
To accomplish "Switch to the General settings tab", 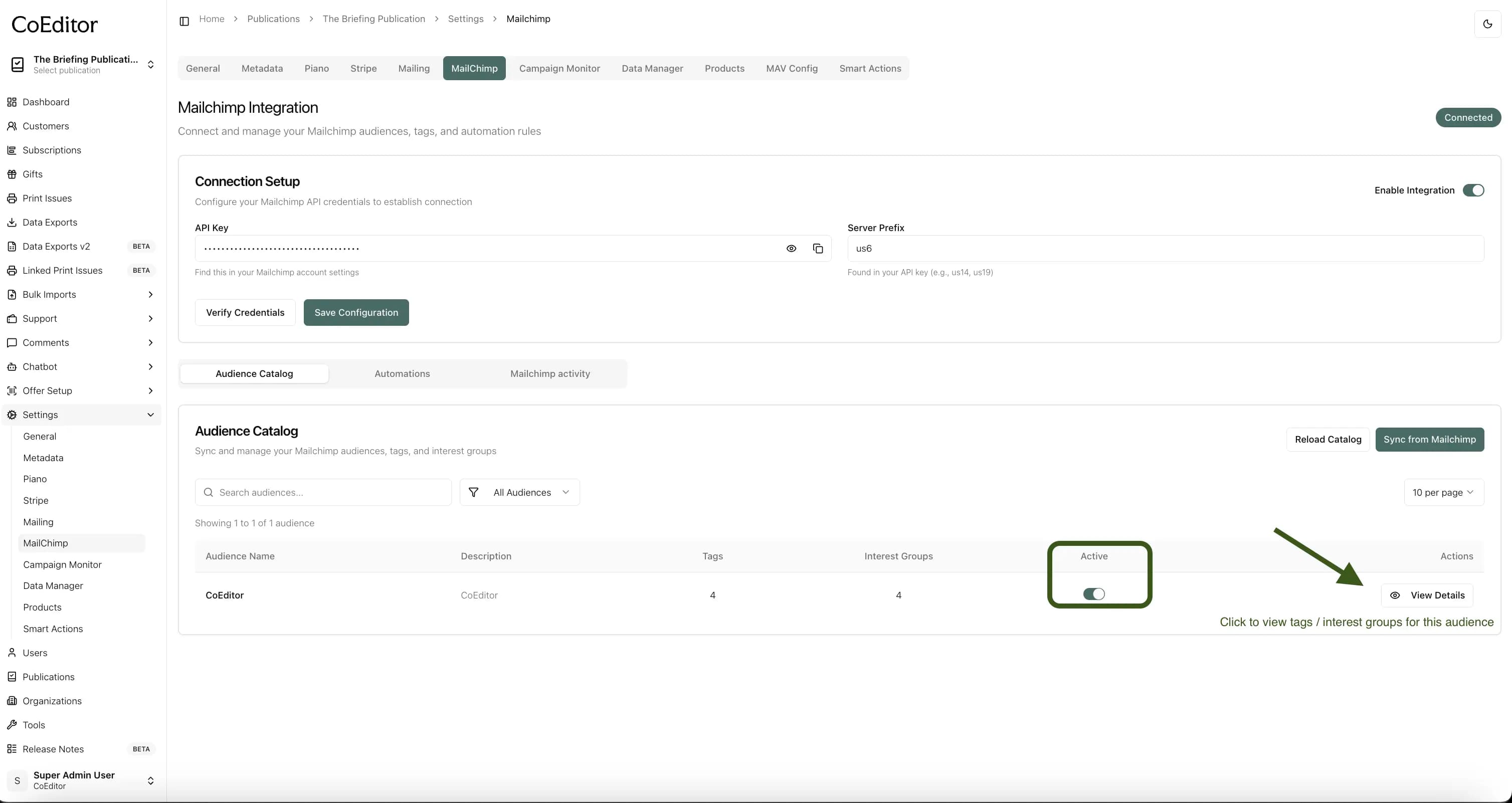I will (203, 68).
